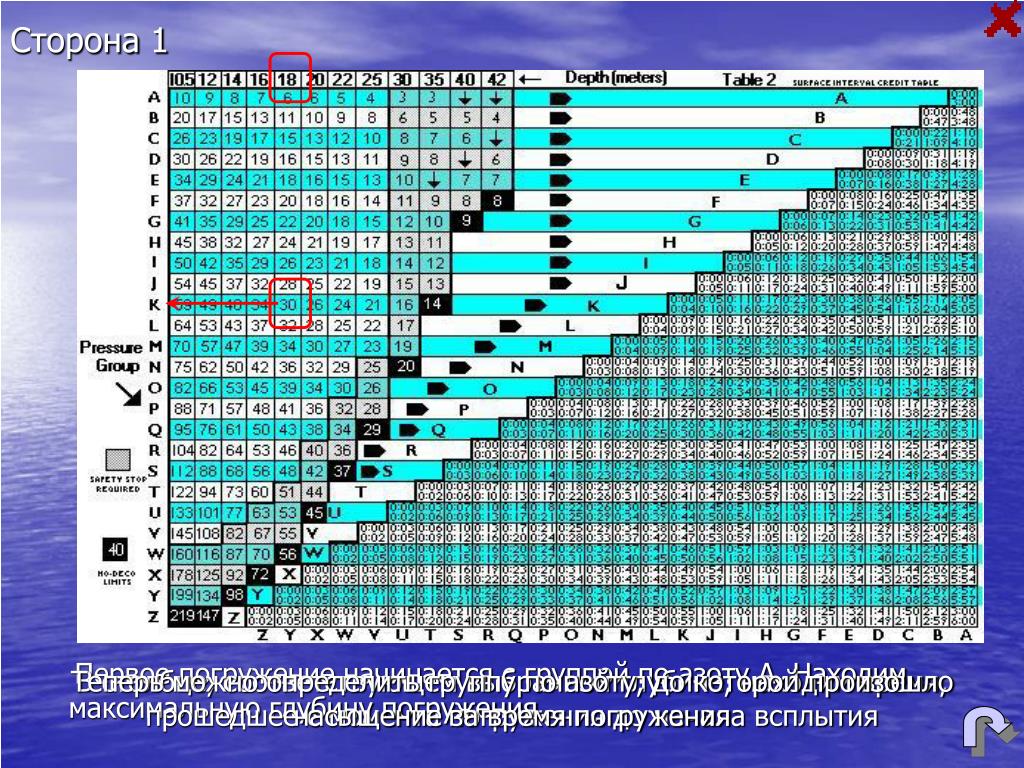Click pressure group row label Z on left
1024x768 pixels.
154,616
